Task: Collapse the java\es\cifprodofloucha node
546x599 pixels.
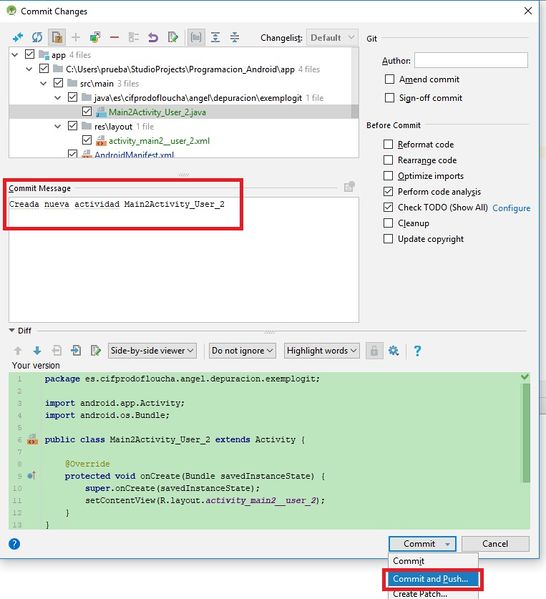Action: click(x=58, y=98)
